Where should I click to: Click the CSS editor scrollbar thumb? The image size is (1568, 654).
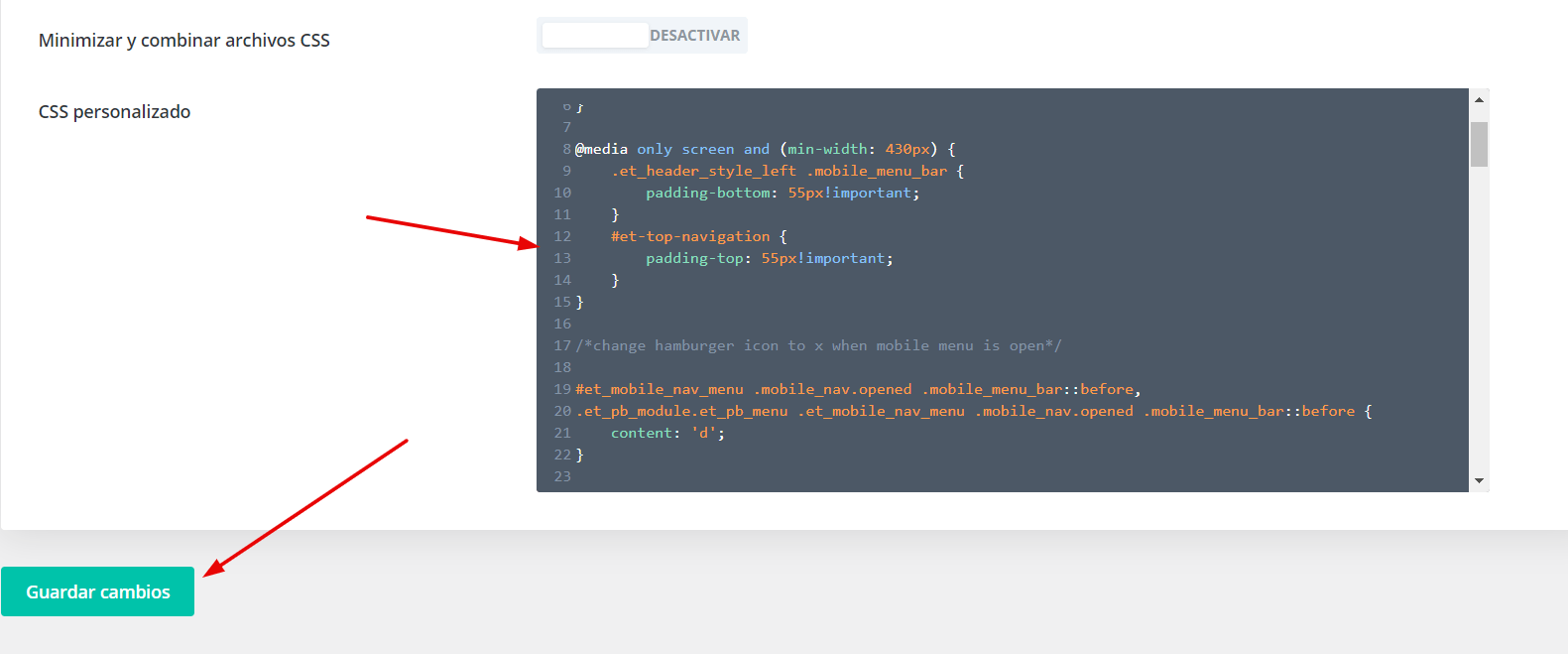[1479, 144]
